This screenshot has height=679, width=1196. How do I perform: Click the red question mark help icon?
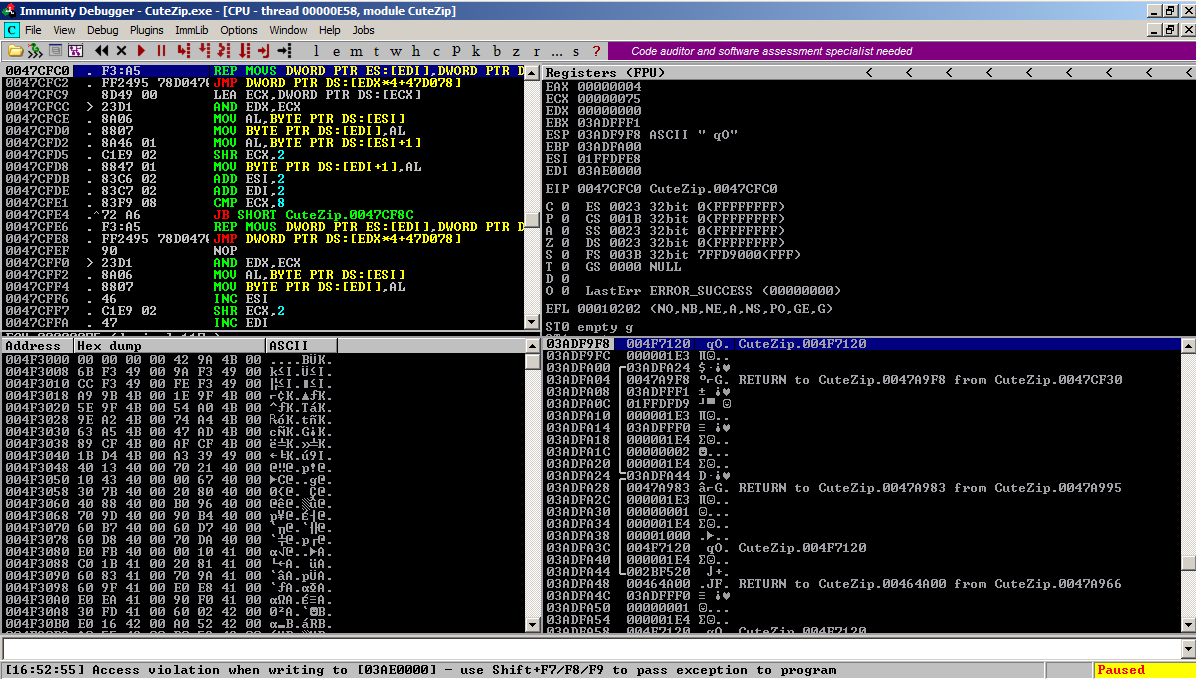pyautogui.click(x=596, y=50)
